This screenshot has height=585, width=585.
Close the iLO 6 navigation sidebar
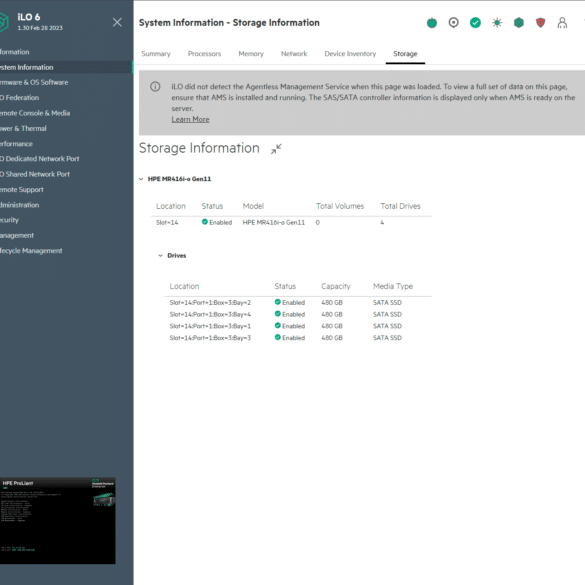[x=117, y=22]
